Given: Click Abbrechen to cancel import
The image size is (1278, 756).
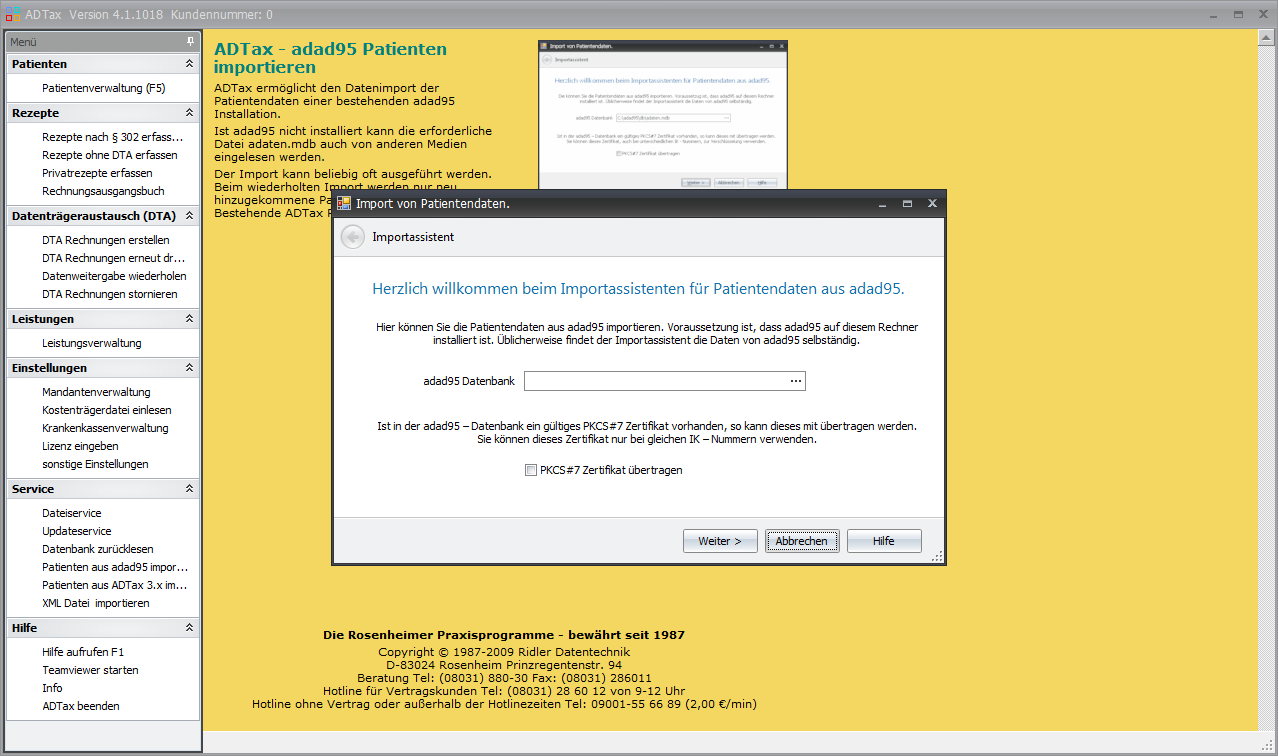Looking at the screenshot, I should (x=802, y=541).
